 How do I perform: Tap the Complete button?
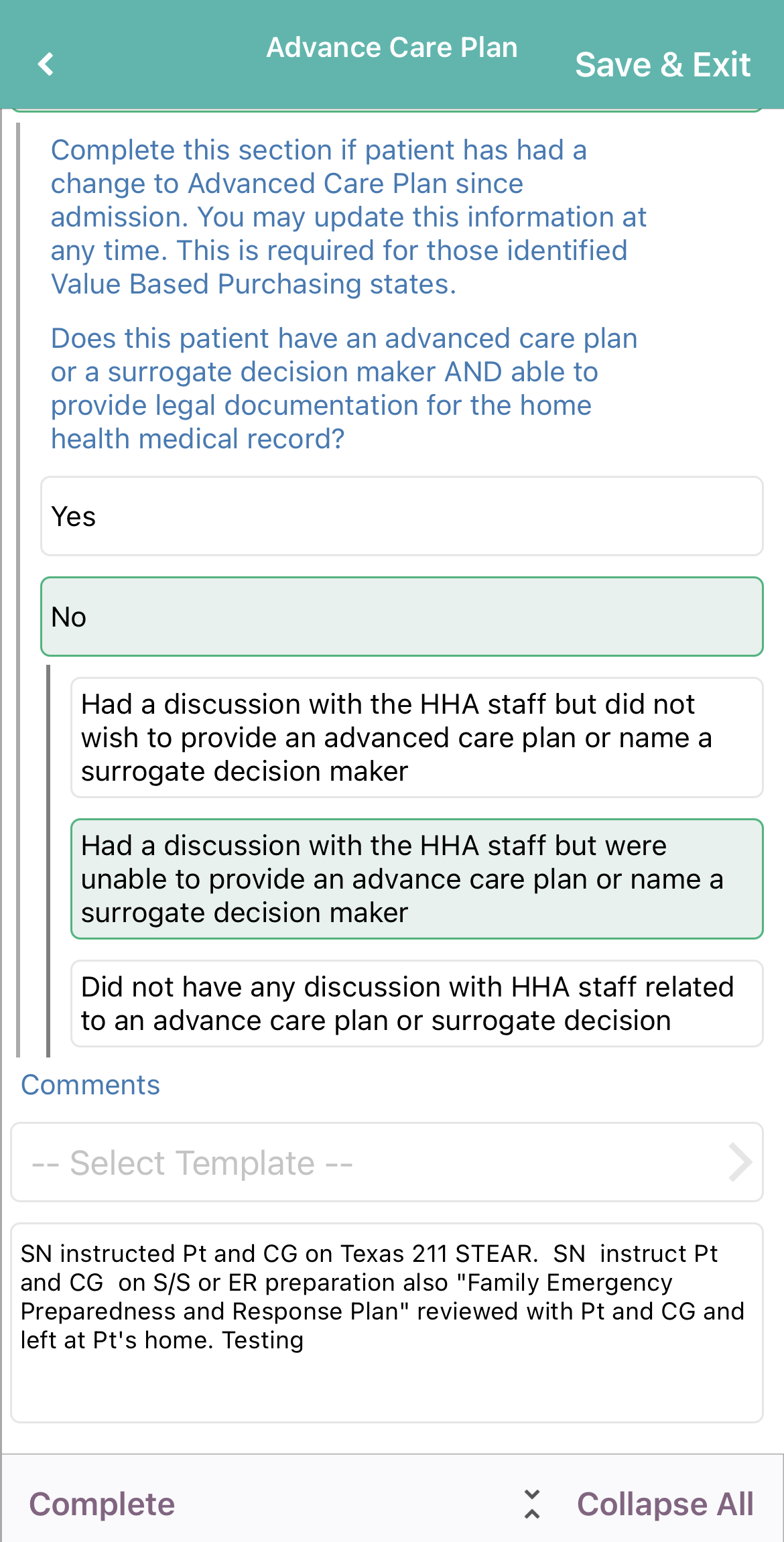[x=102, y=1504]
